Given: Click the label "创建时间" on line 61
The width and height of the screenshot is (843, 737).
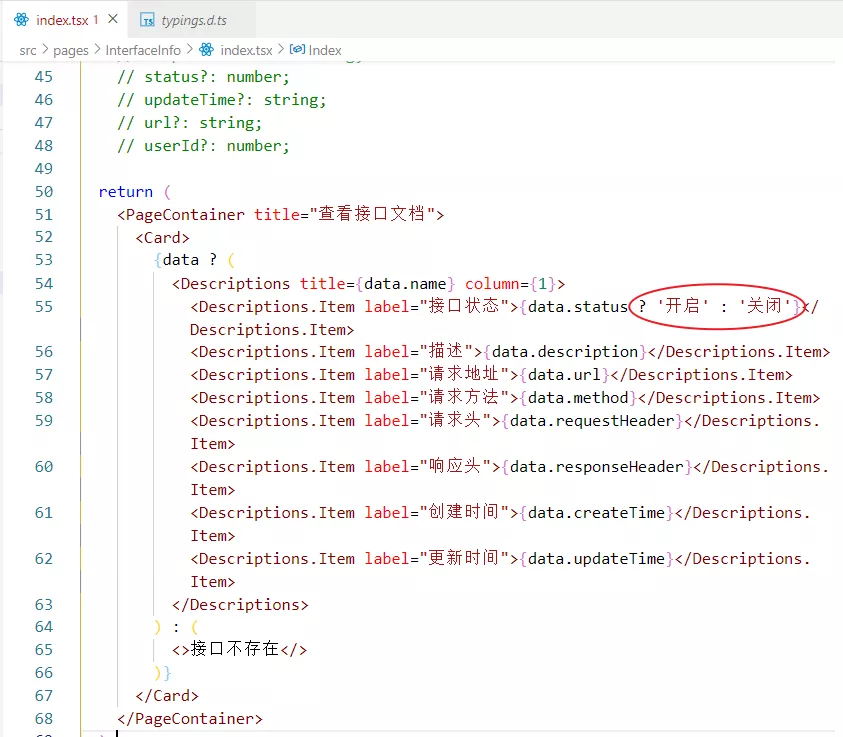Looking at the screenshot, I should point(465,512).
